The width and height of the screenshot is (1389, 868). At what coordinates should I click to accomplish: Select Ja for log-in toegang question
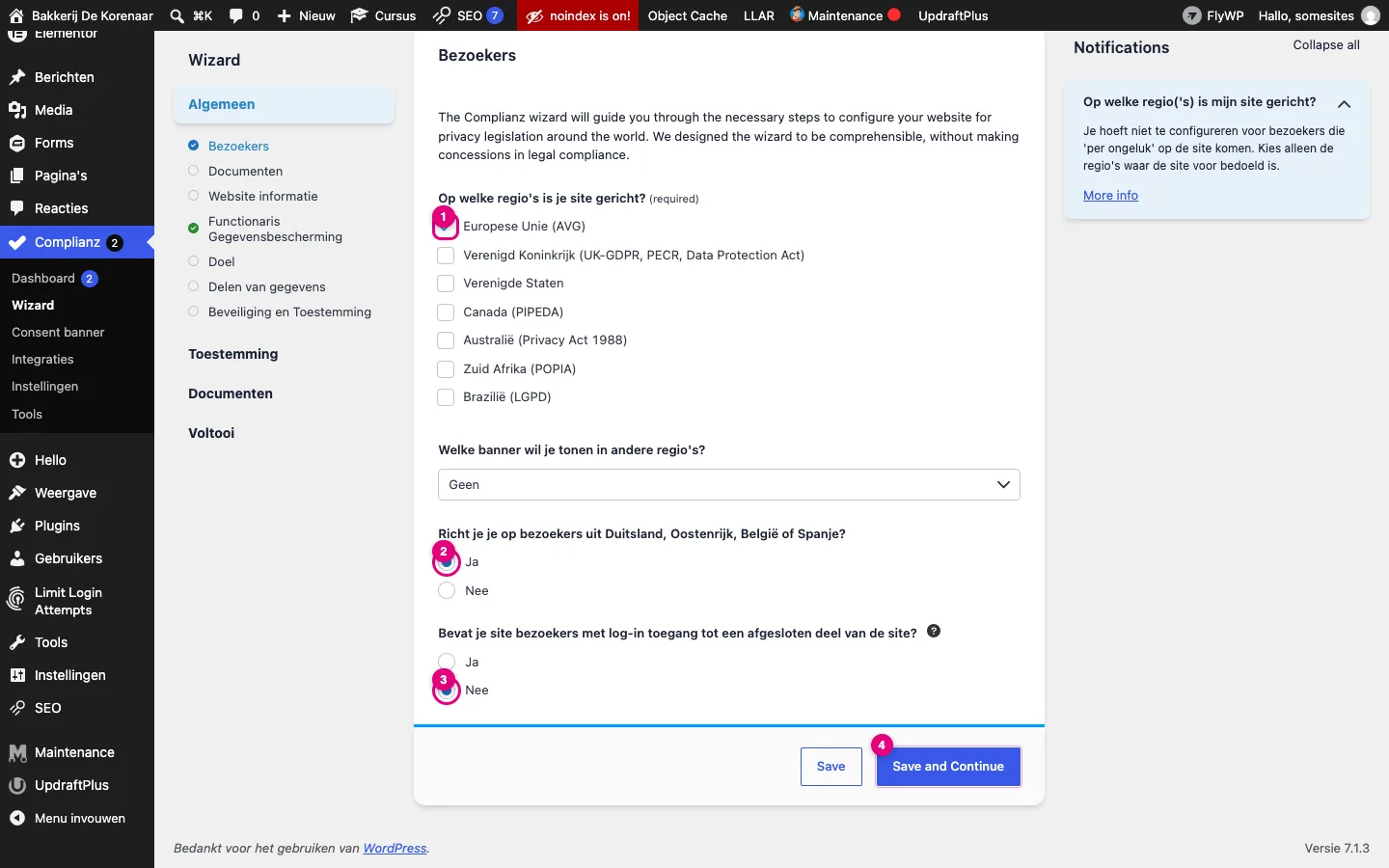(447, 662)
